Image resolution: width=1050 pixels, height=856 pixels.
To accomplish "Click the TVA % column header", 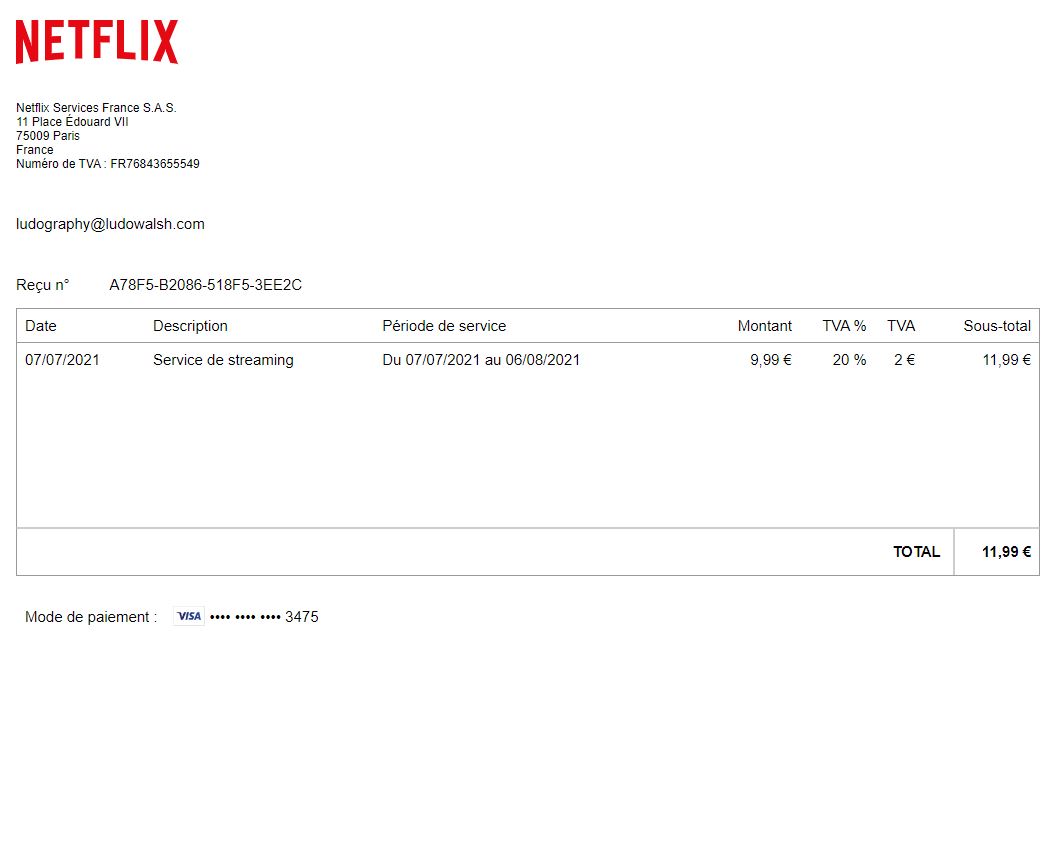I will pyautogui.click(x=844, y=326).
